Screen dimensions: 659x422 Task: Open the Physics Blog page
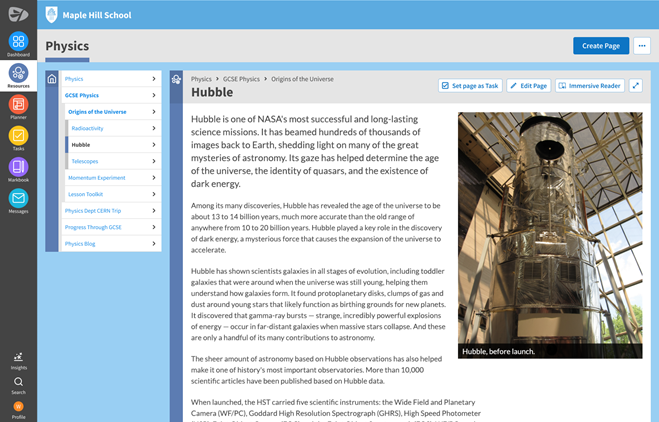[80, 243]
